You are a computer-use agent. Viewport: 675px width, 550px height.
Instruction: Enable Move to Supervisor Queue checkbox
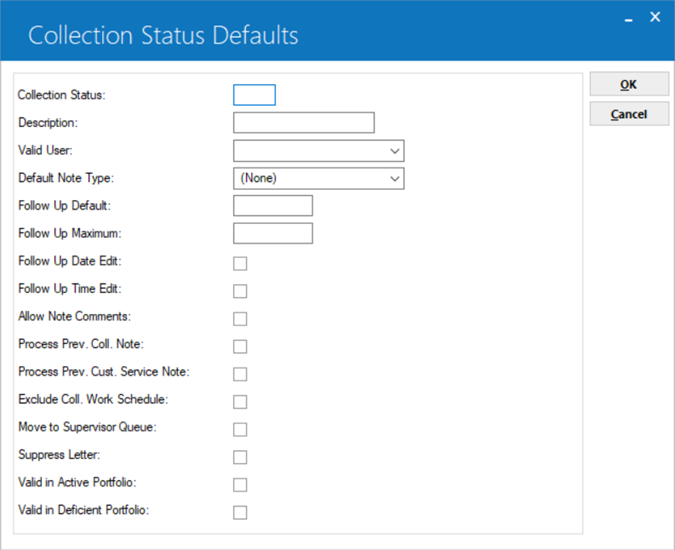(x=240, y=429)
